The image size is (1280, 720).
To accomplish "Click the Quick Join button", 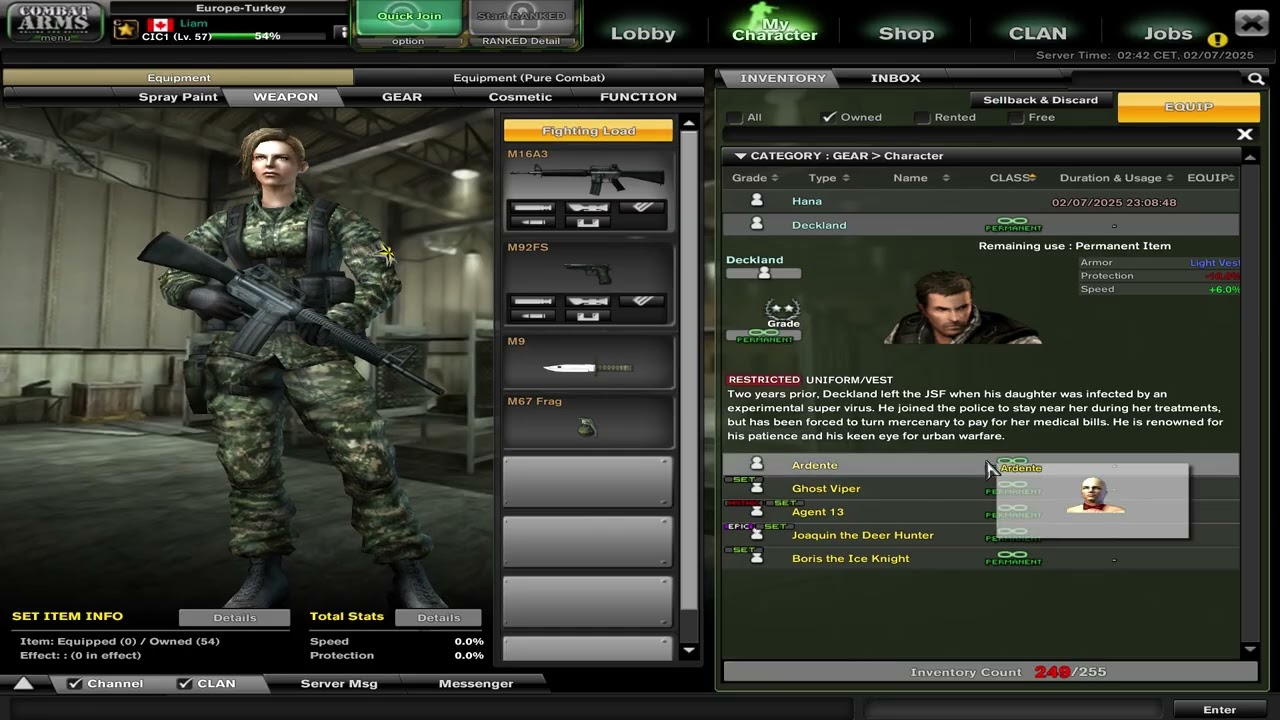I will tap(409, 17).
